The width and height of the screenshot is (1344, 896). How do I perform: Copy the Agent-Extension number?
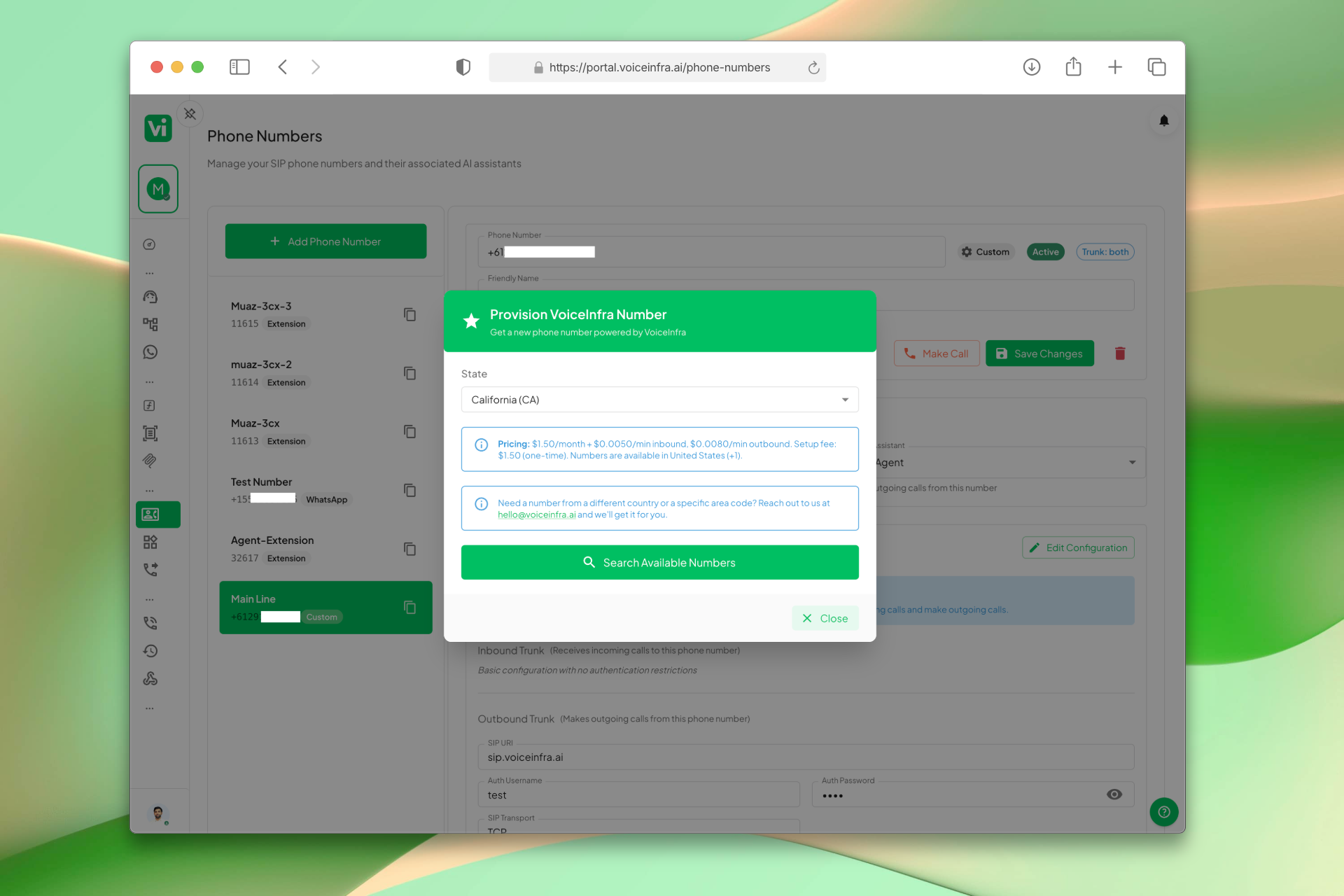coord(410,549)
